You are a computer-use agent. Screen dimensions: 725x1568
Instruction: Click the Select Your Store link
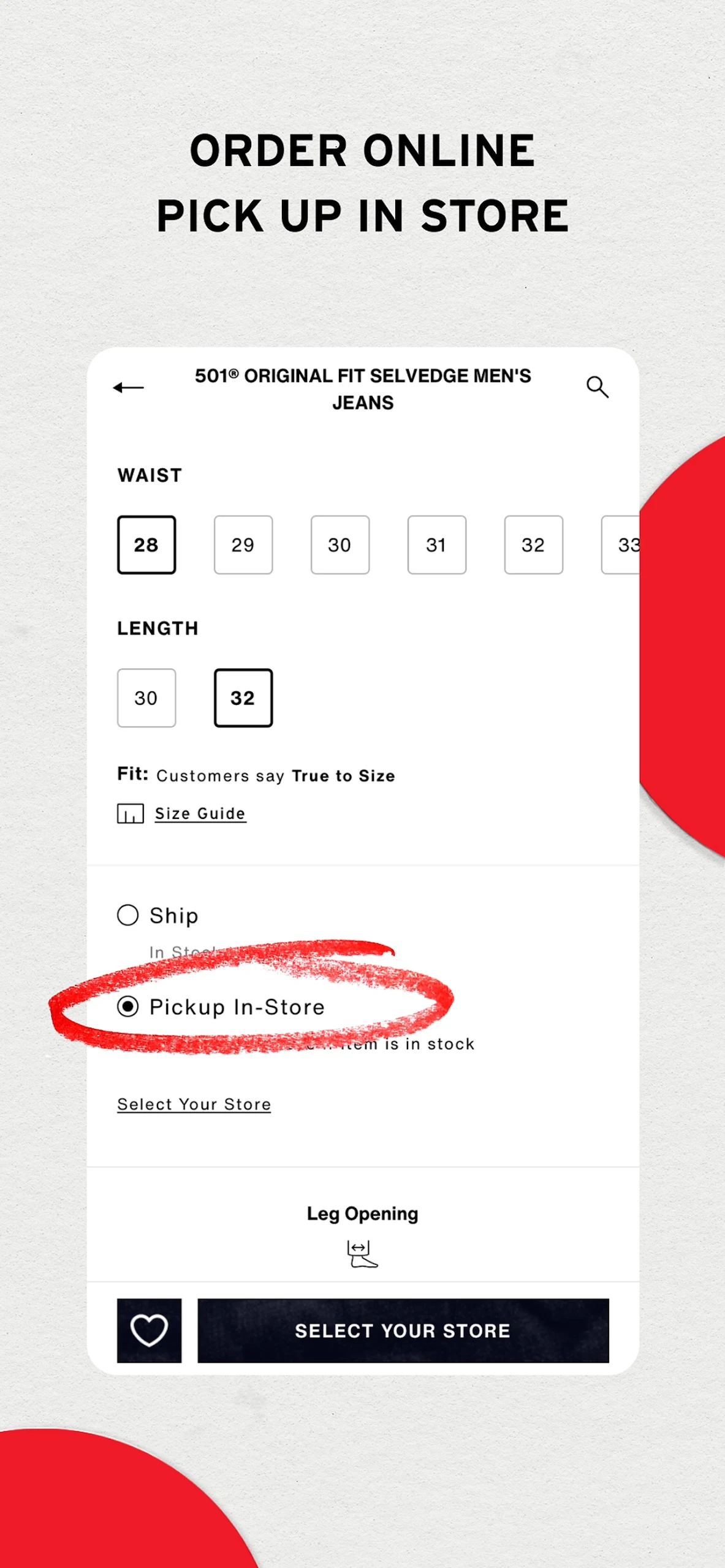point(194,1104)
